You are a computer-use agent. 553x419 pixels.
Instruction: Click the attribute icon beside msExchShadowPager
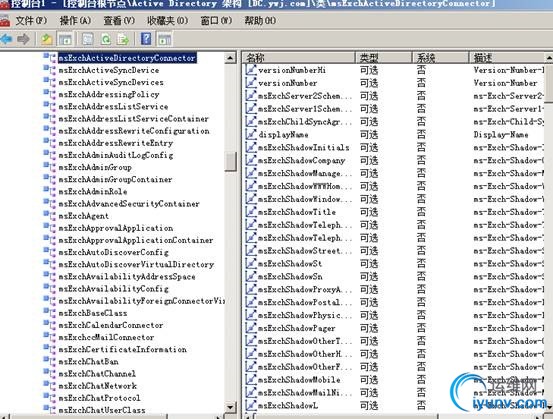(251, 328)
